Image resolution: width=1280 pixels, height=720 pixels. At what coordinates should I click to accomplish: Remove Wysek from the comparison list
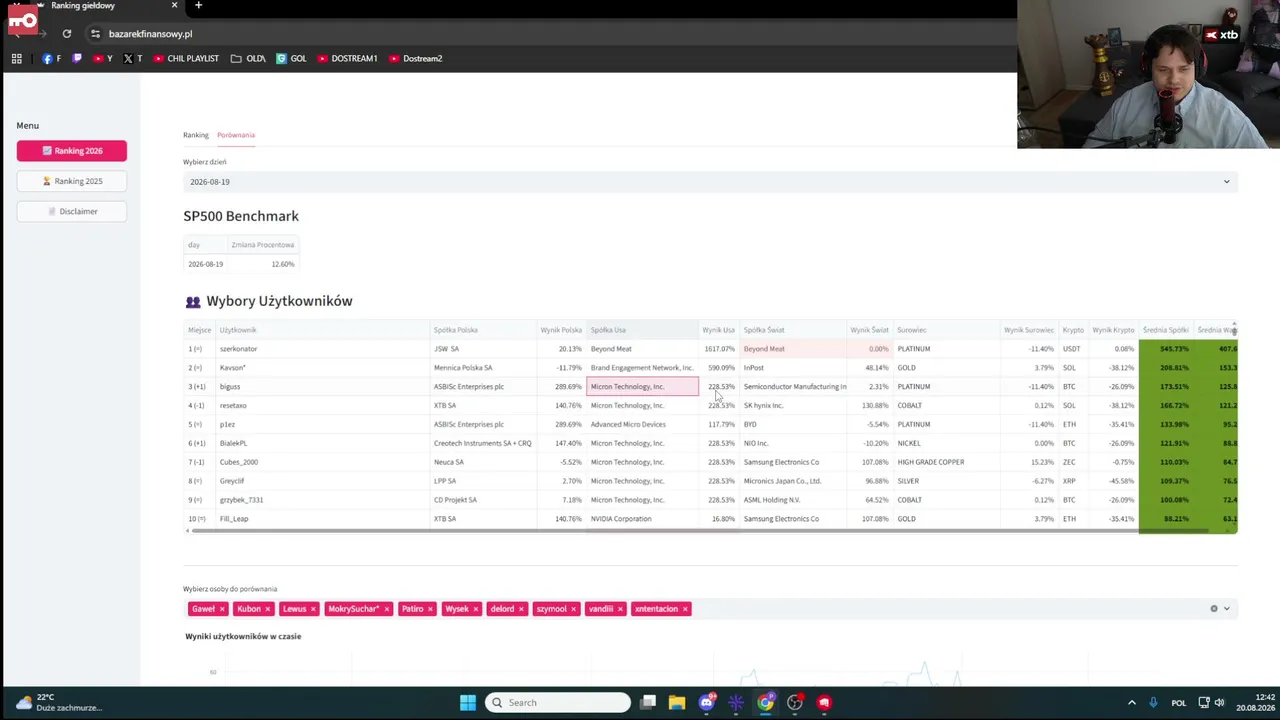476,609
